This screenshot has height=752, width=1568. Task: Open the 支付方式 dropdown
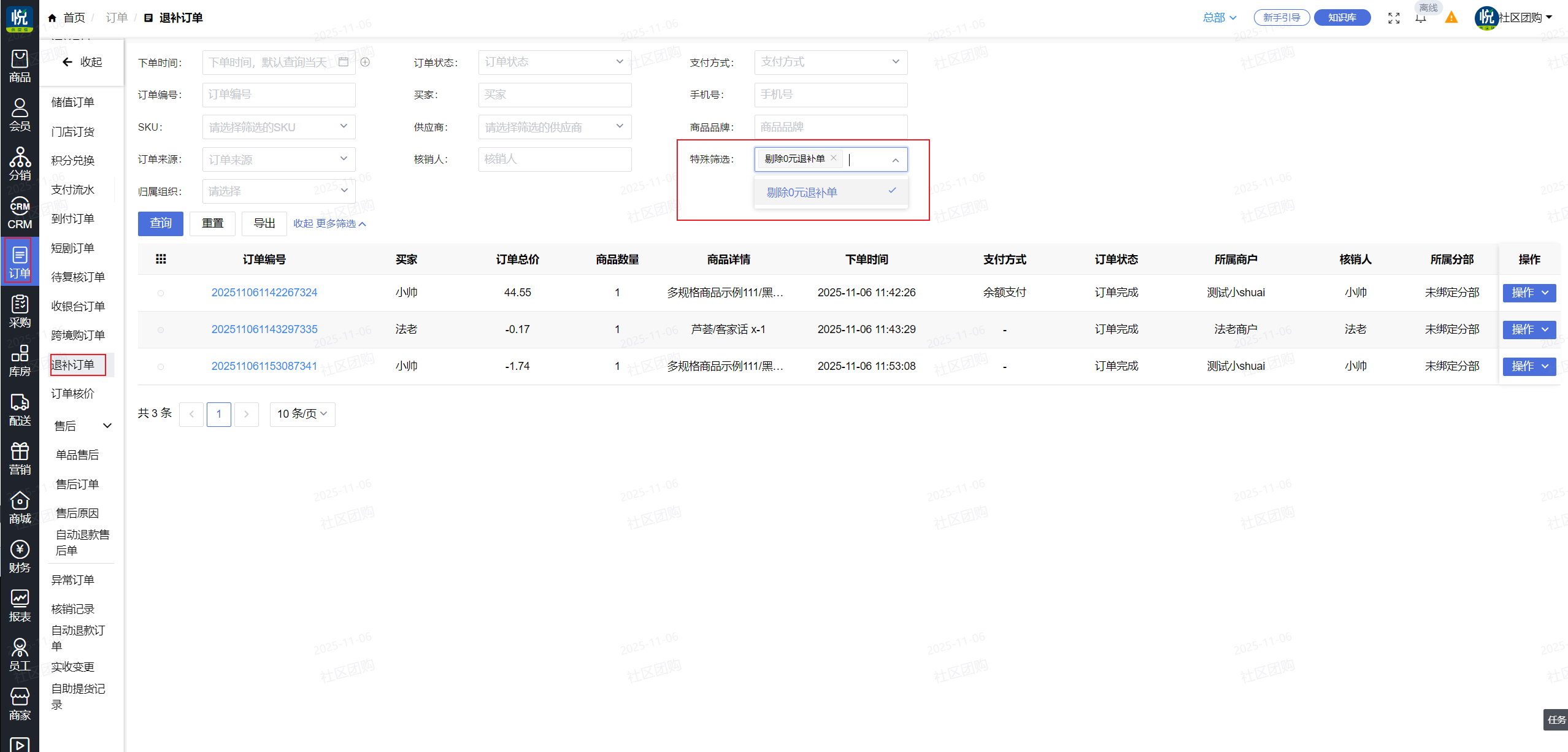coord(830,62)
